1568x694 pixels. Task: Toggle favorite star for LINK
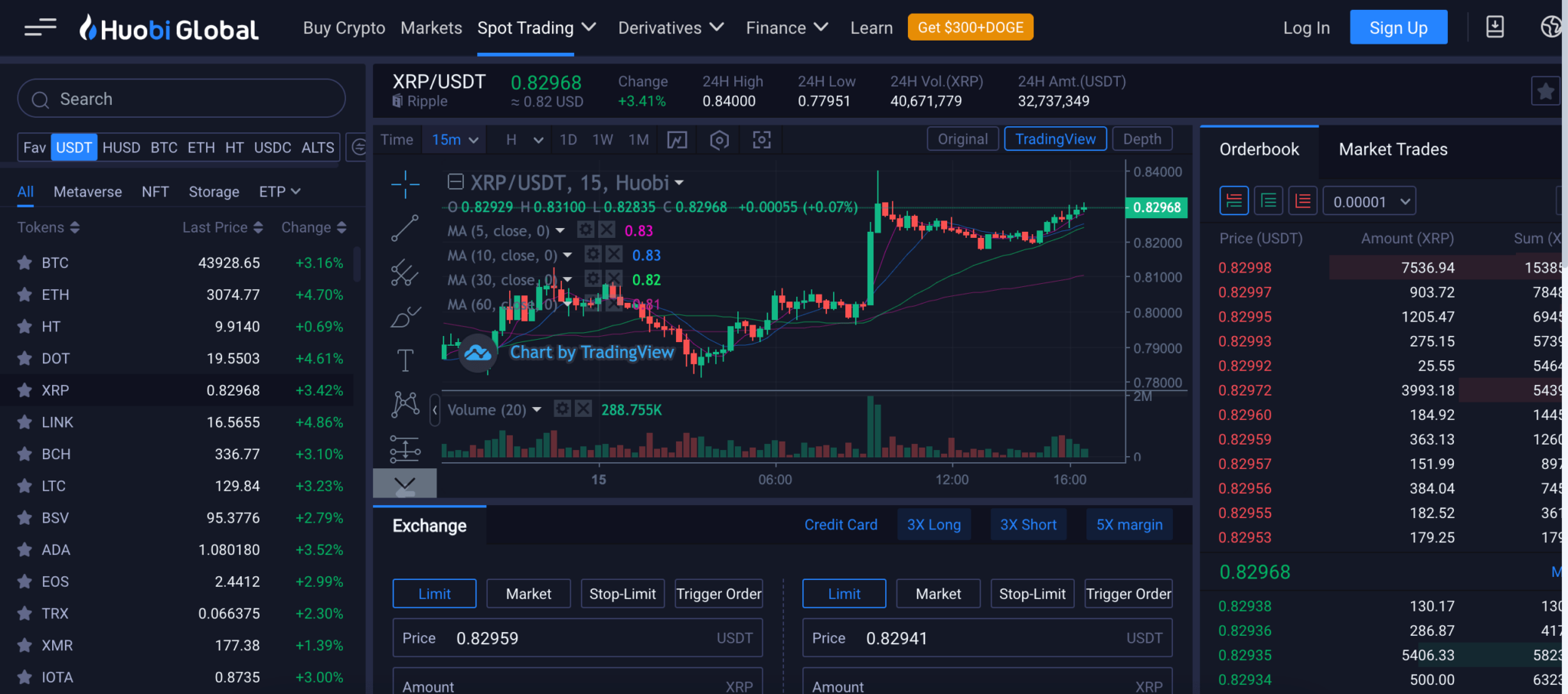24,422
